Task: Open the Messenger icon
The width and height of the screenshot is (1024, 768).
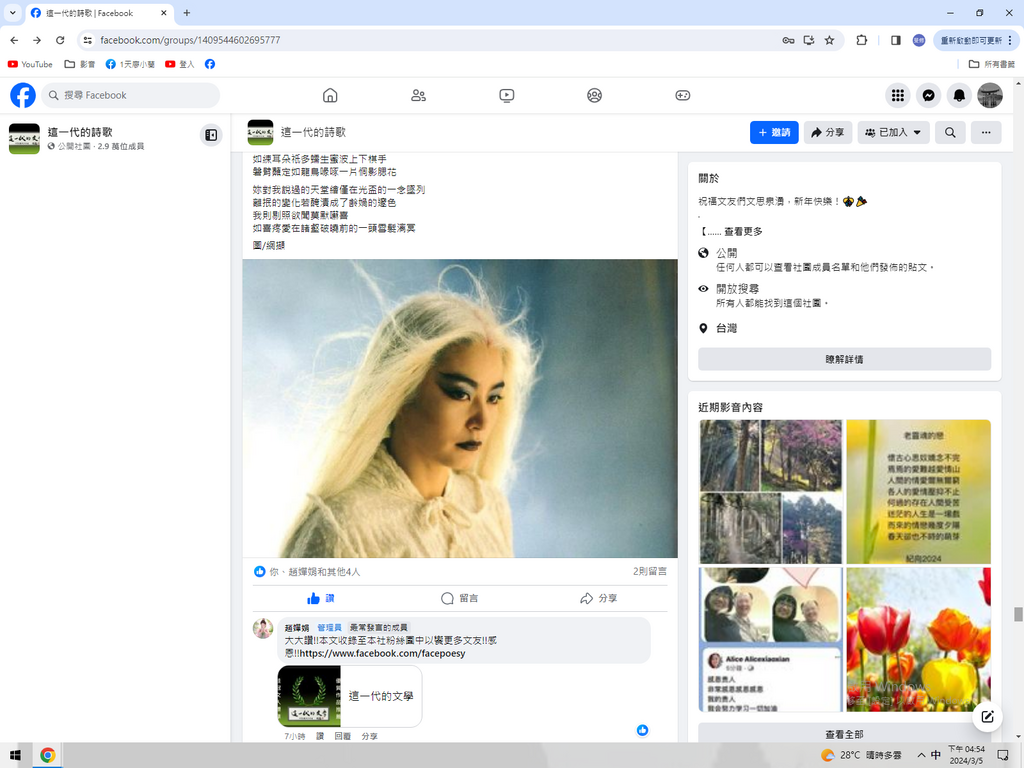Action: 928,95
